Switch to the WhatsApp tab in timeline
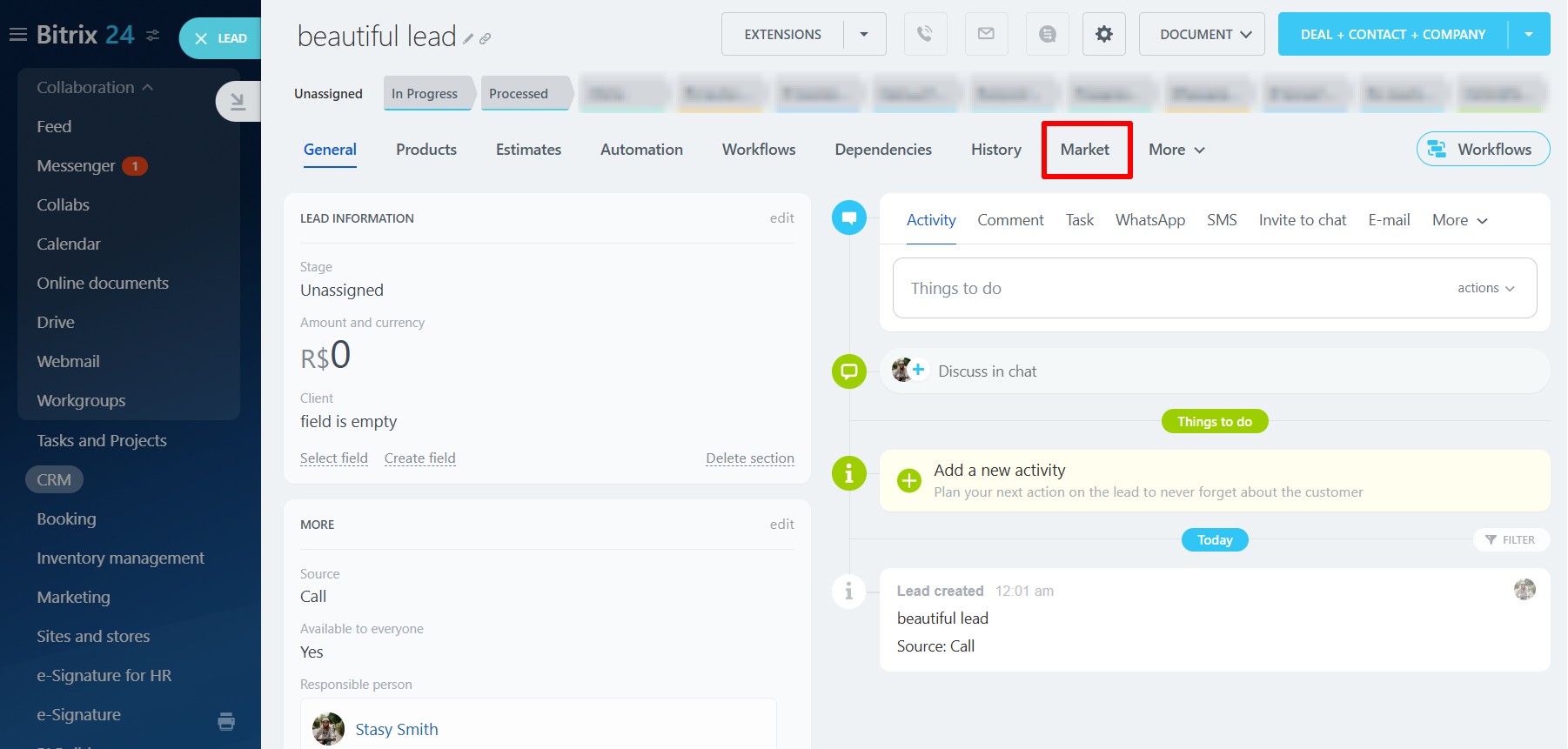This screenshot has height=749, width=1568. (x=1149, y=220)
